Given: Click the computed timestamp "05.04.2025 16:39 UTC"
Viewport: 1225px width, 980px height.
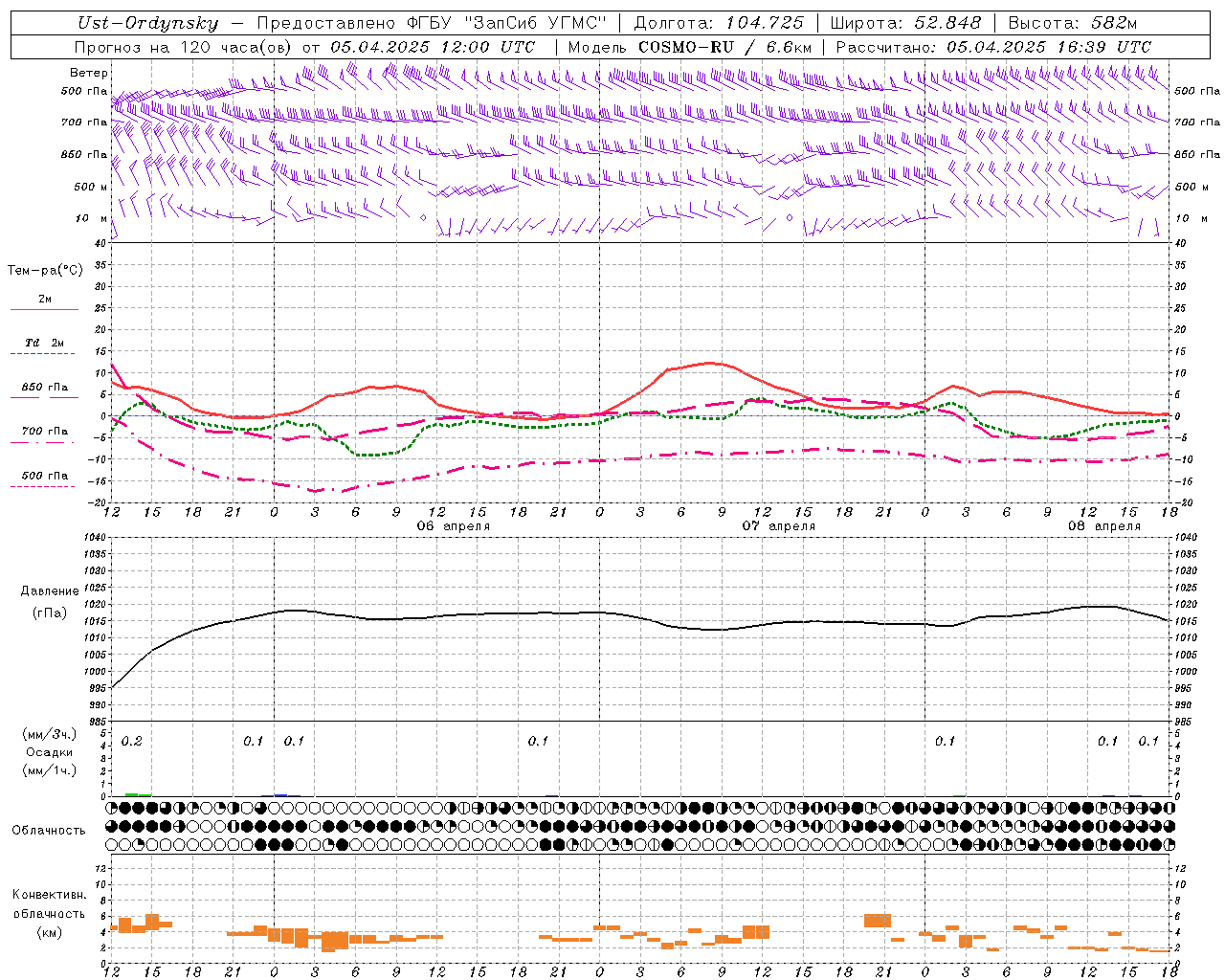Looking at the screenshot, I should tap(1049, 47).
